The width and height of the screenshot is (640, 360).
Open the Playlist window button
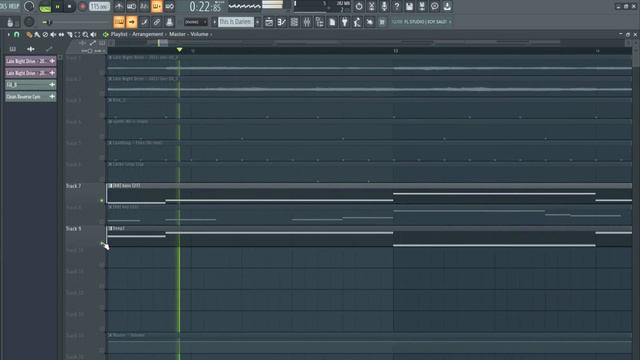269,22
